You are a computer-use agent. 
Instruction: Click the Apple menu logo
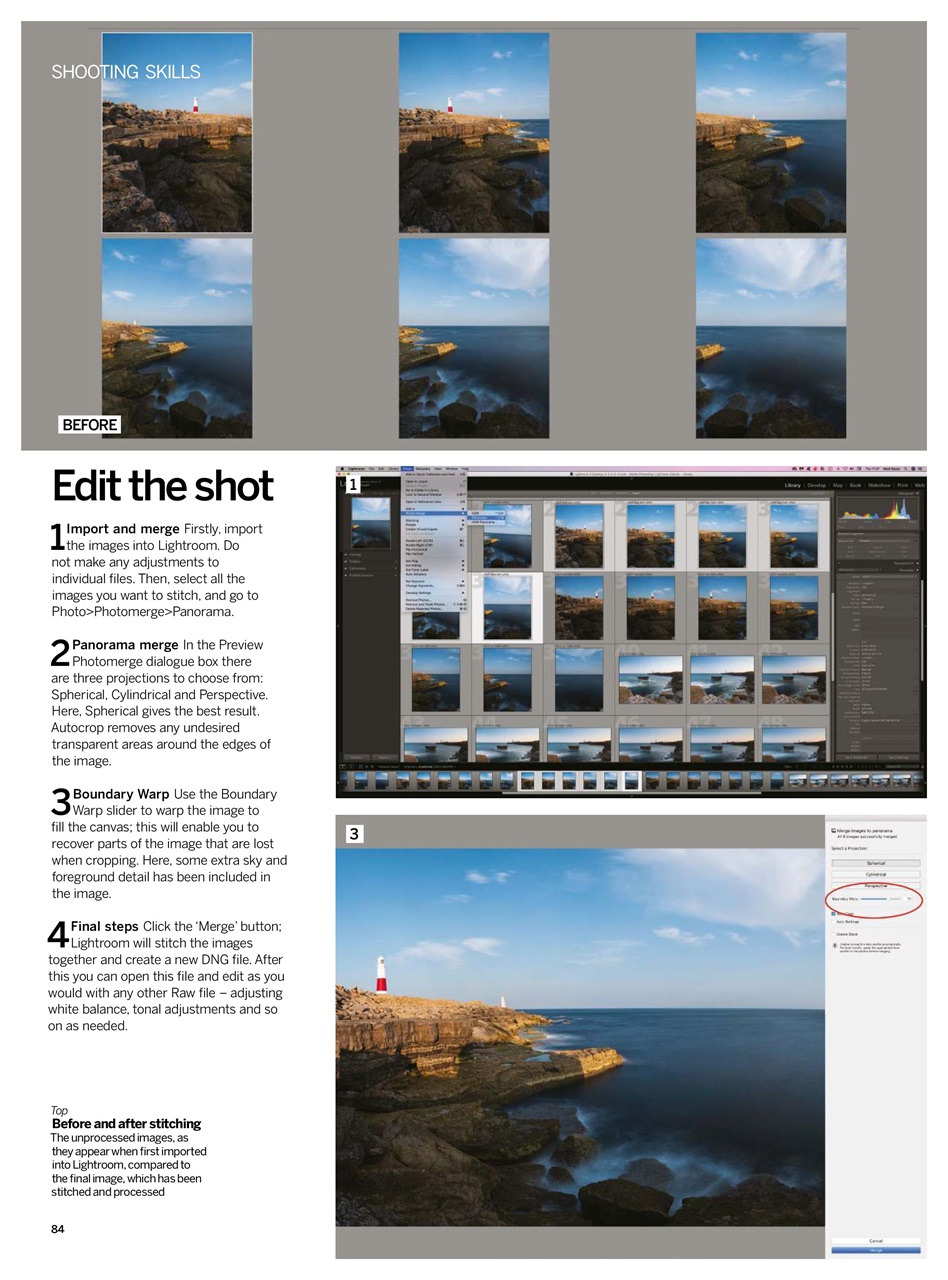[x=342, y=469]
